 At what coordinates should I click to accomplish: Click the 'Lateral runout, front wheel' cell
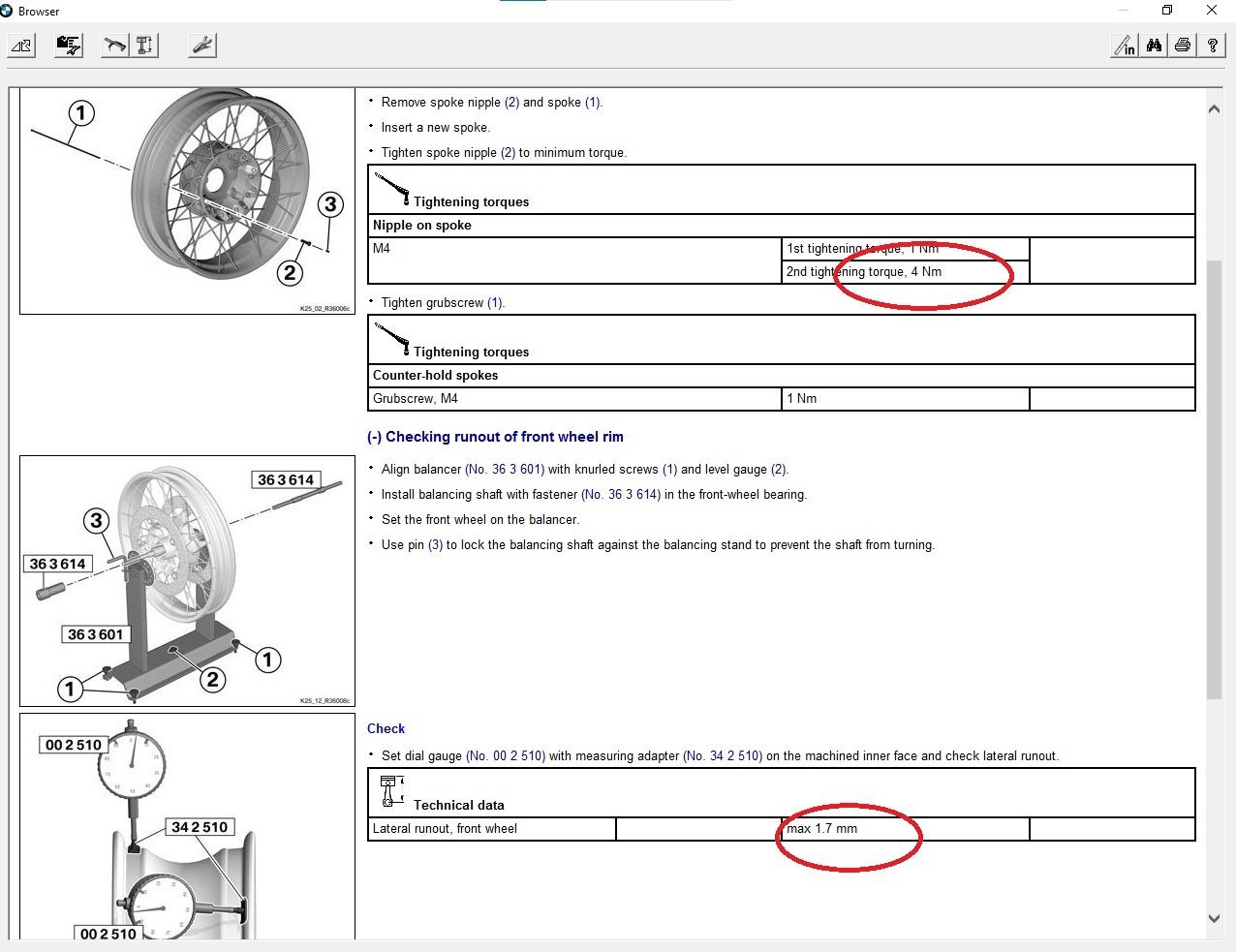[492, 829]
